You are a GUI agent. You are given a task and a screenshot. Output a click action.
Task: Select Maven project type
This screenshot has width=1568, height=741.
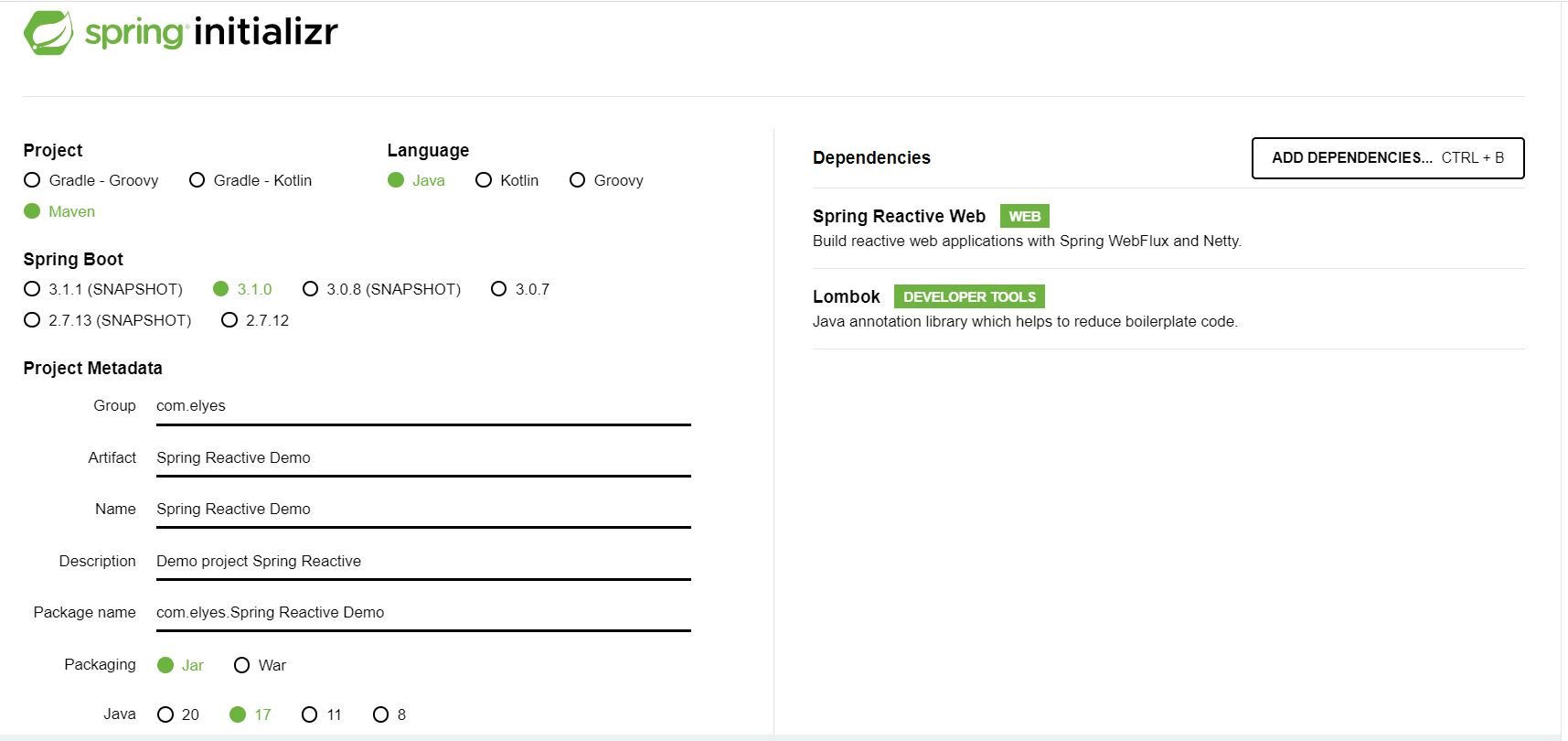point(59,211)
